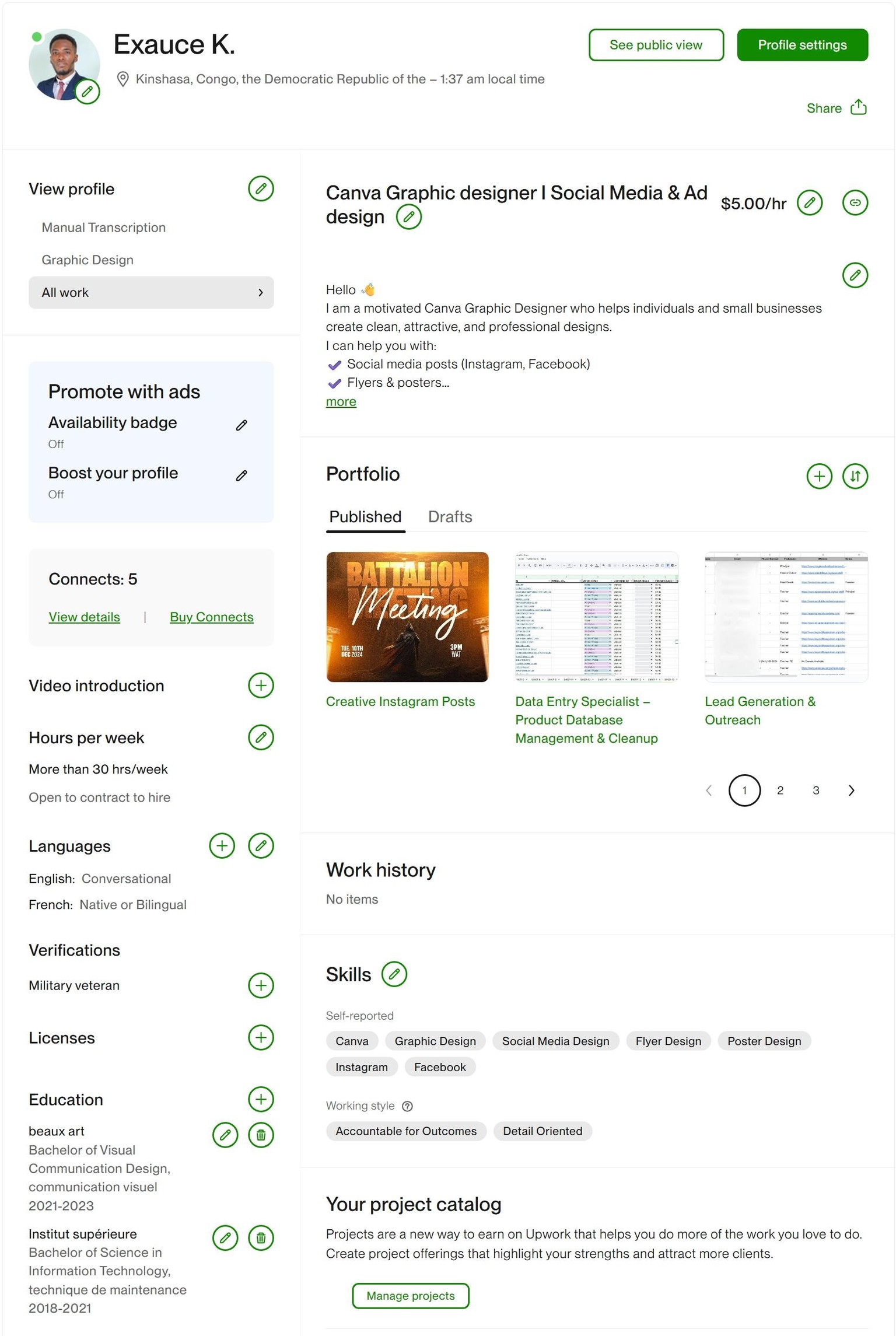896x1336 pixels.
Task: Click Buy Connects link
Action: click(x=212, y=617)
